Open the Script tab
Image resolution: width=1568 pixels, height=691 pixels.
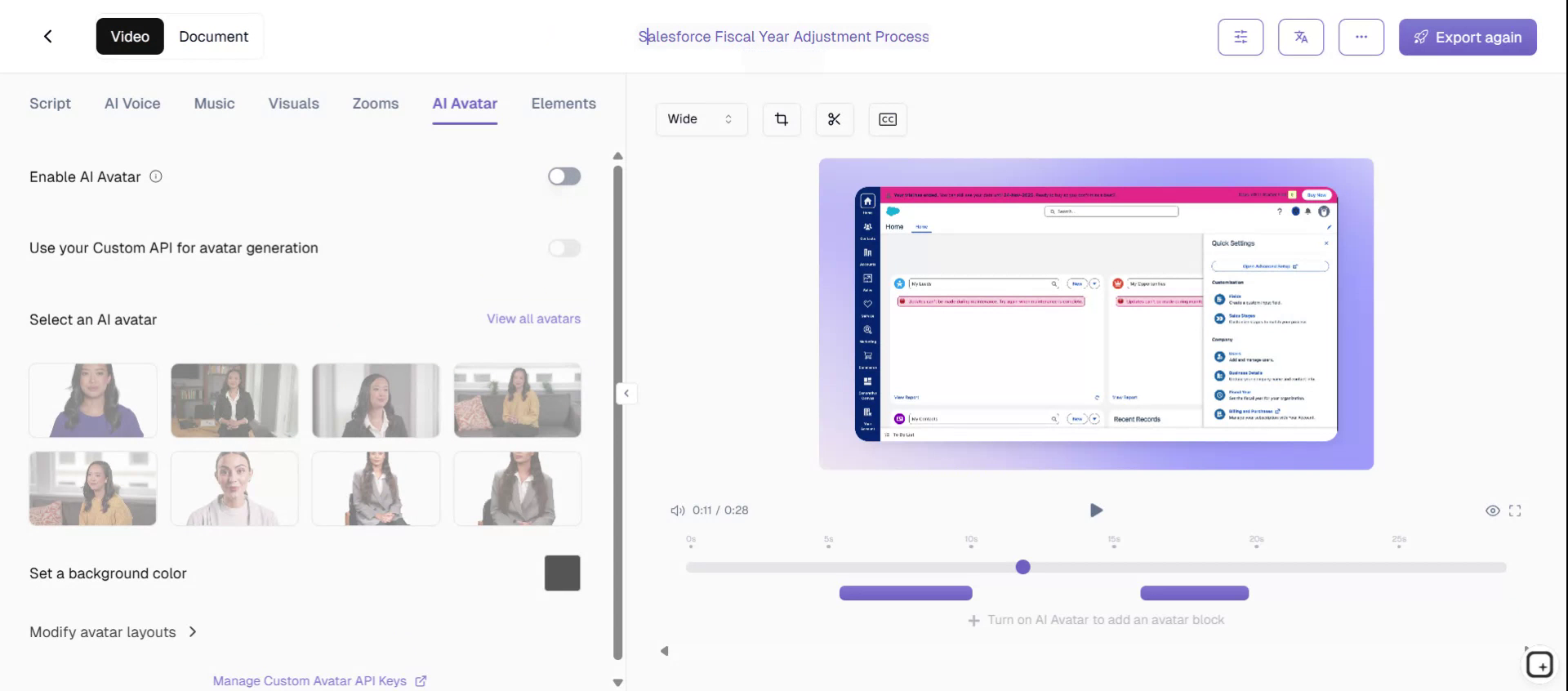pos(50,104)
